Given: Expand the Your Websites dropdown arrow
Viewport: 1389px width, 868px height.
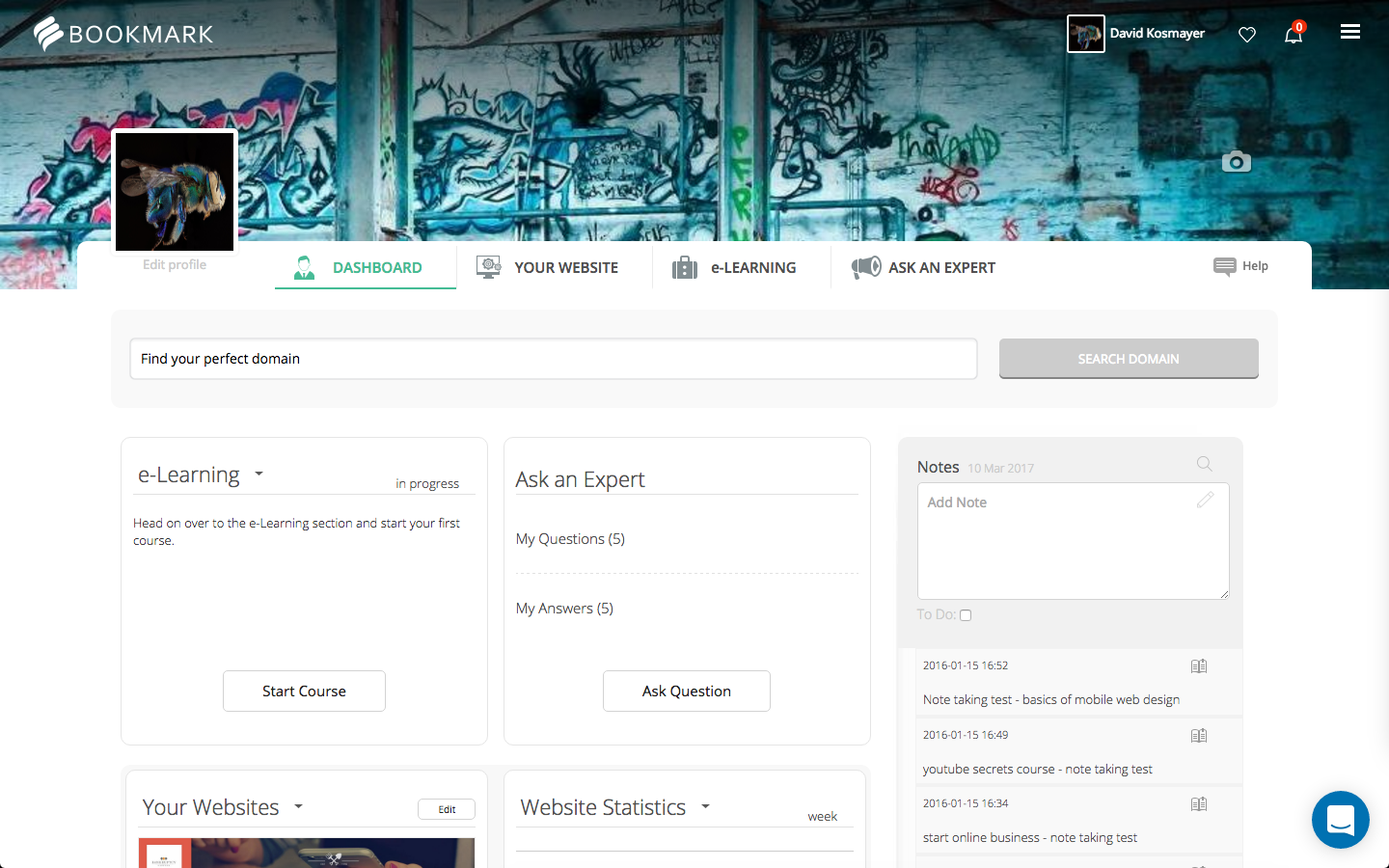Looking at the screenshot, I should click(298, 806).
